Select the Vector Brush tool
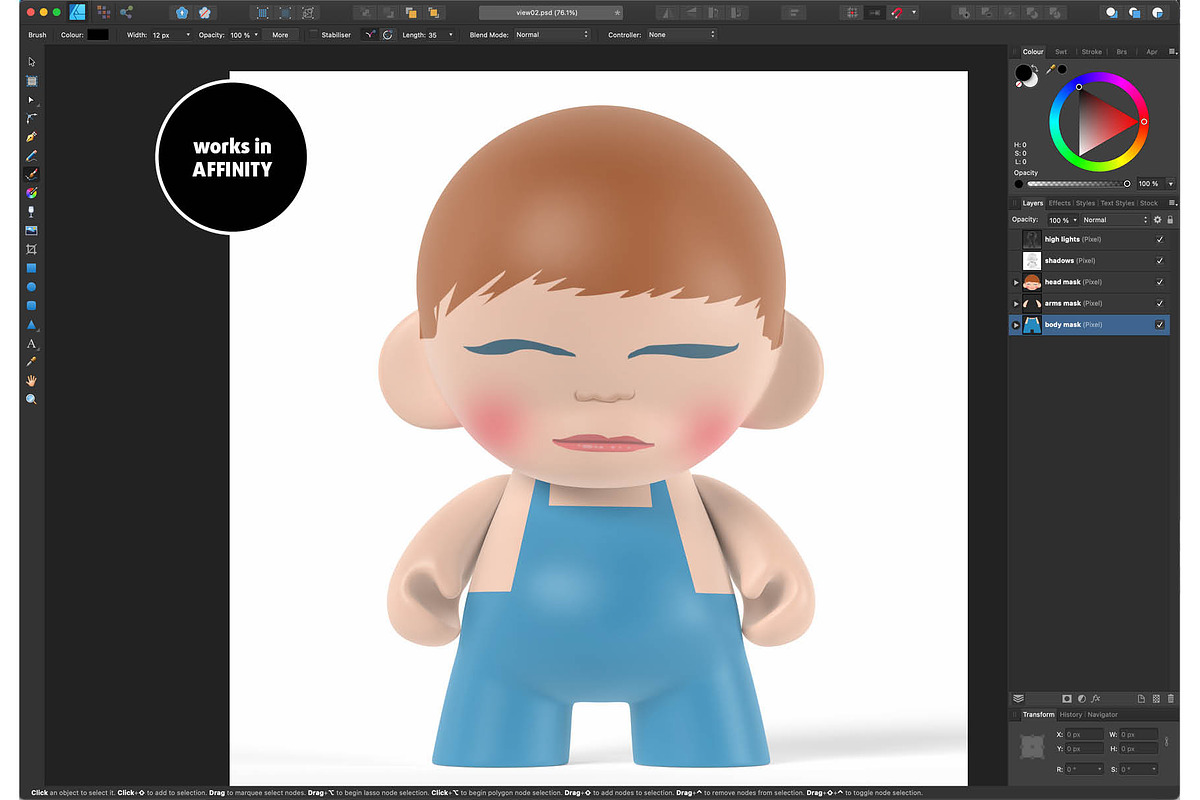Image resolution: width=1200 pixels, height=800 pixels. pyautogui.click(x=31, y=174)
